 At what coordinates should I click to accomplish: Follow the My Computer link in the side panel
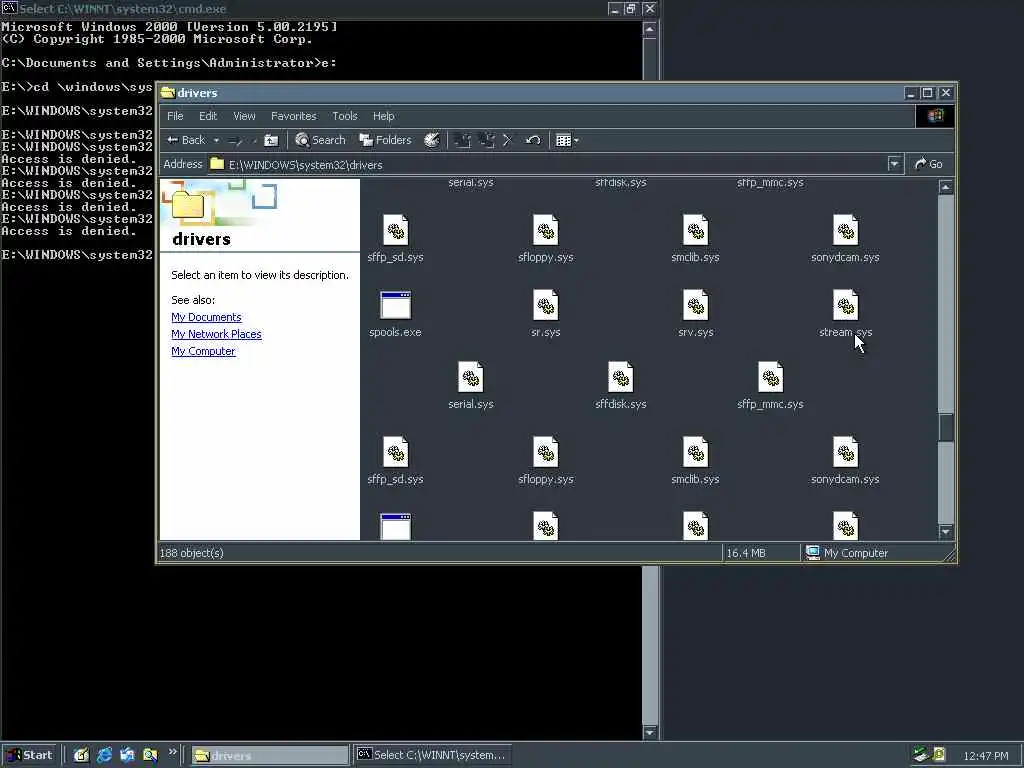tap(203, 351)
